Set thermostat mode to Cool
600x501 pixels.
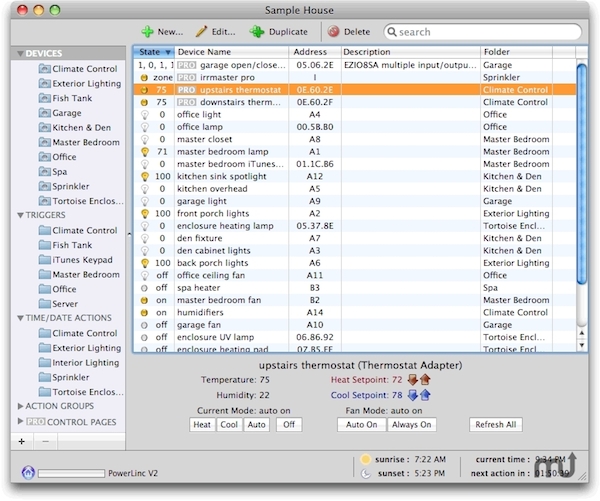click(x=228, y=425)
